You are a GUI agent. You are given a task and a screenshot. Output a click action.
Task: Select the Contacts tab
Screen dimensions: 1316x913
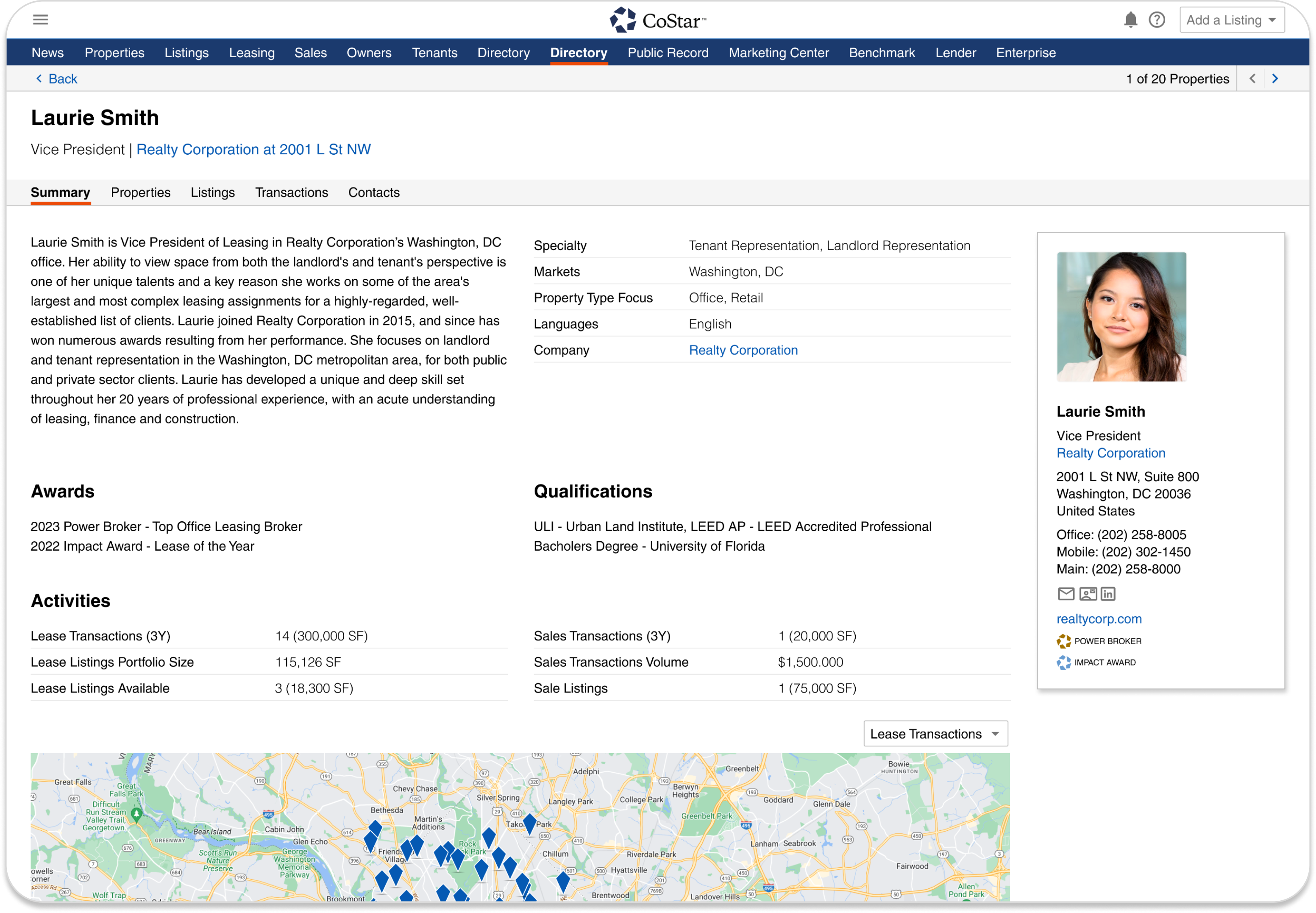(x=373, y=192)
